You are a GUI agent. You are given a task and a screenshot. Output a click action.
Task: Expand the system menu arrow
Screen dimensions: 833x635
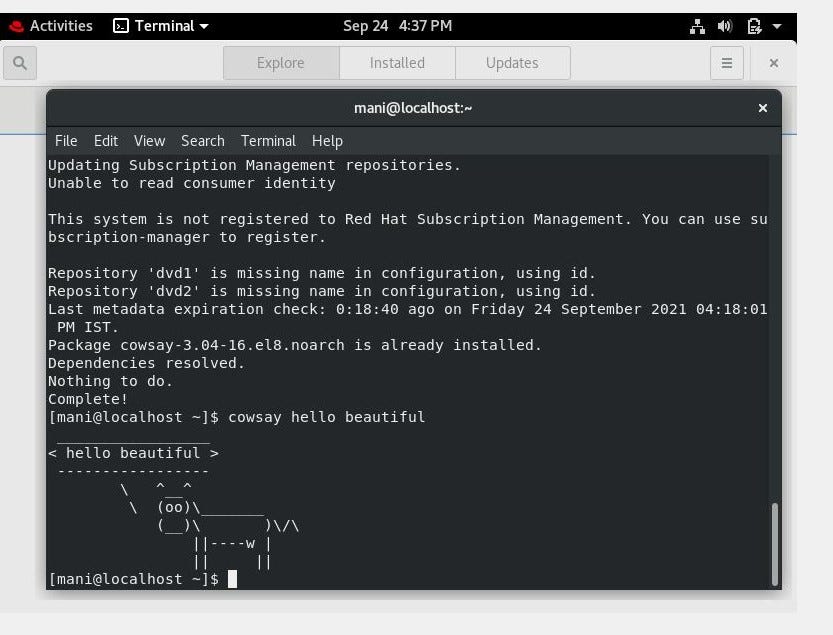pos(777,26)
